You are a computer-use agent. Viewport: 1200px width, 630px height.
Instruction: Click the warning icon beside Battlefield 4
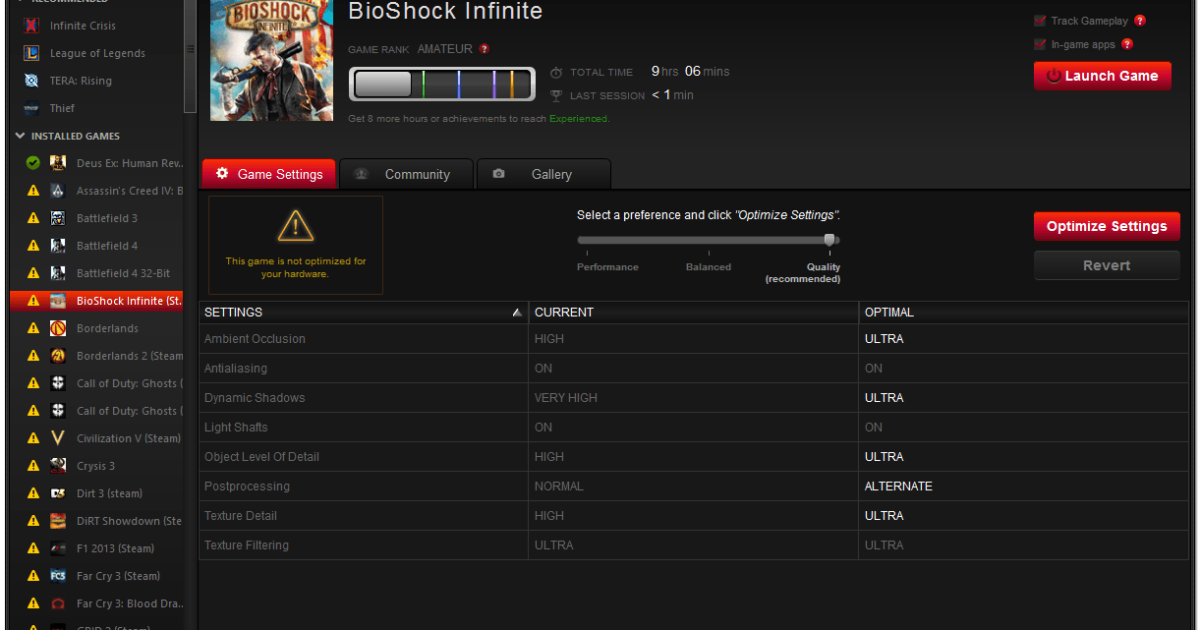click(33, 245)
